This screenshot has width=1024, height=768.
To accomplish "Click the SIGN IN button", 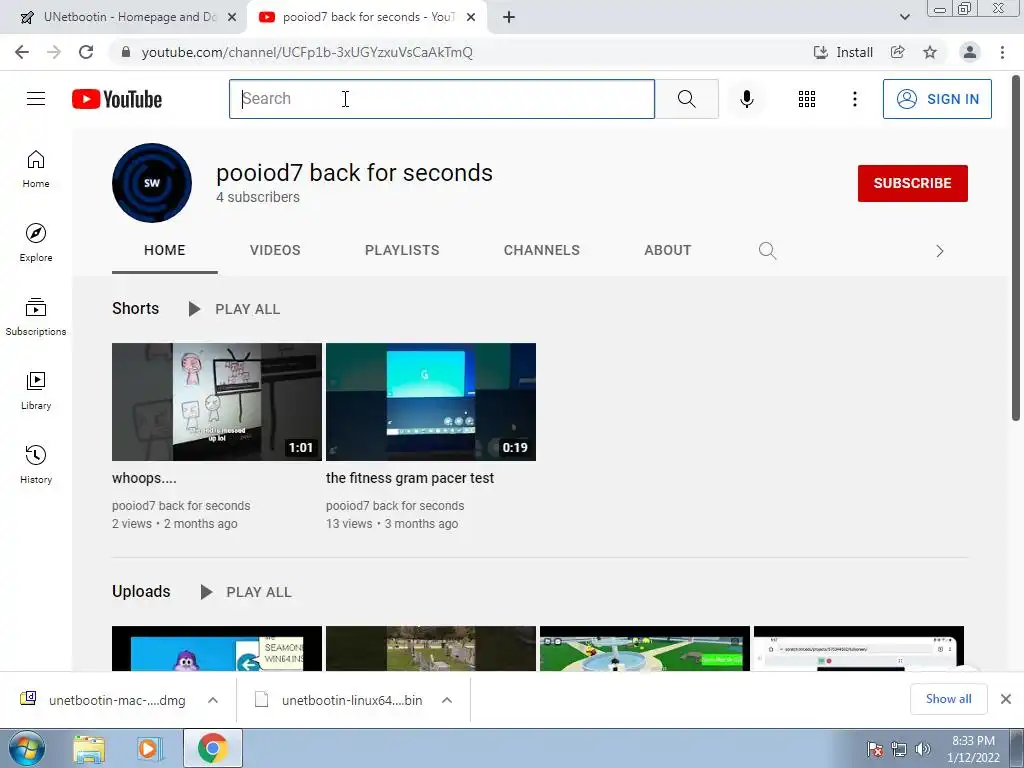I will 937,99.
